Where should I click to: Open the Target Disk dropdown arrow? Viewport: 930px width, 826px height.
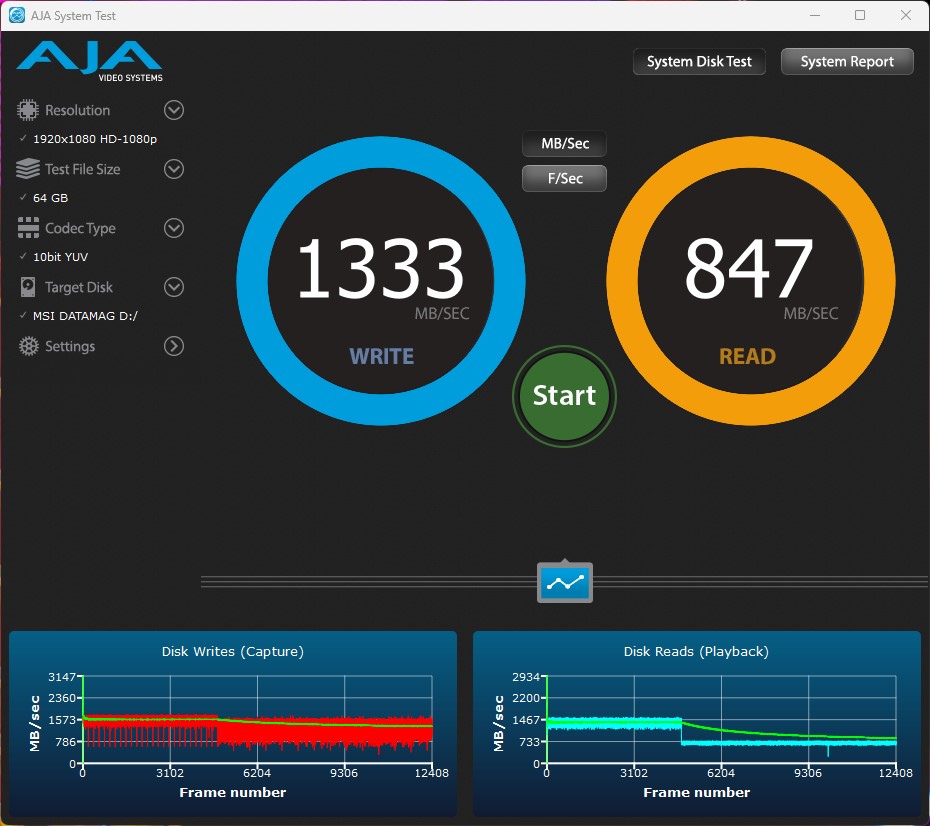click(174, 287)
